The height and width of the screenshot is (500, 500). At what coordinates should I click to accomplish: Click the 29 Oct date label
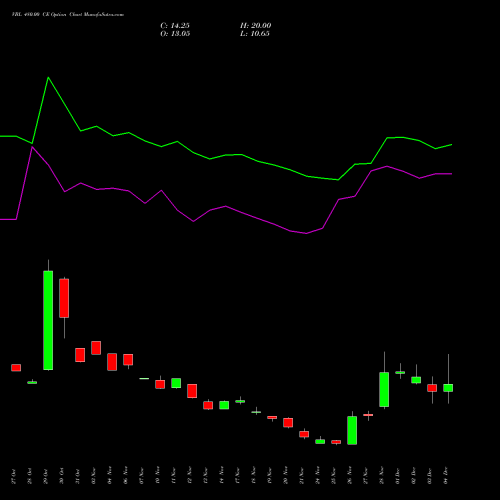tap(45, 476)
